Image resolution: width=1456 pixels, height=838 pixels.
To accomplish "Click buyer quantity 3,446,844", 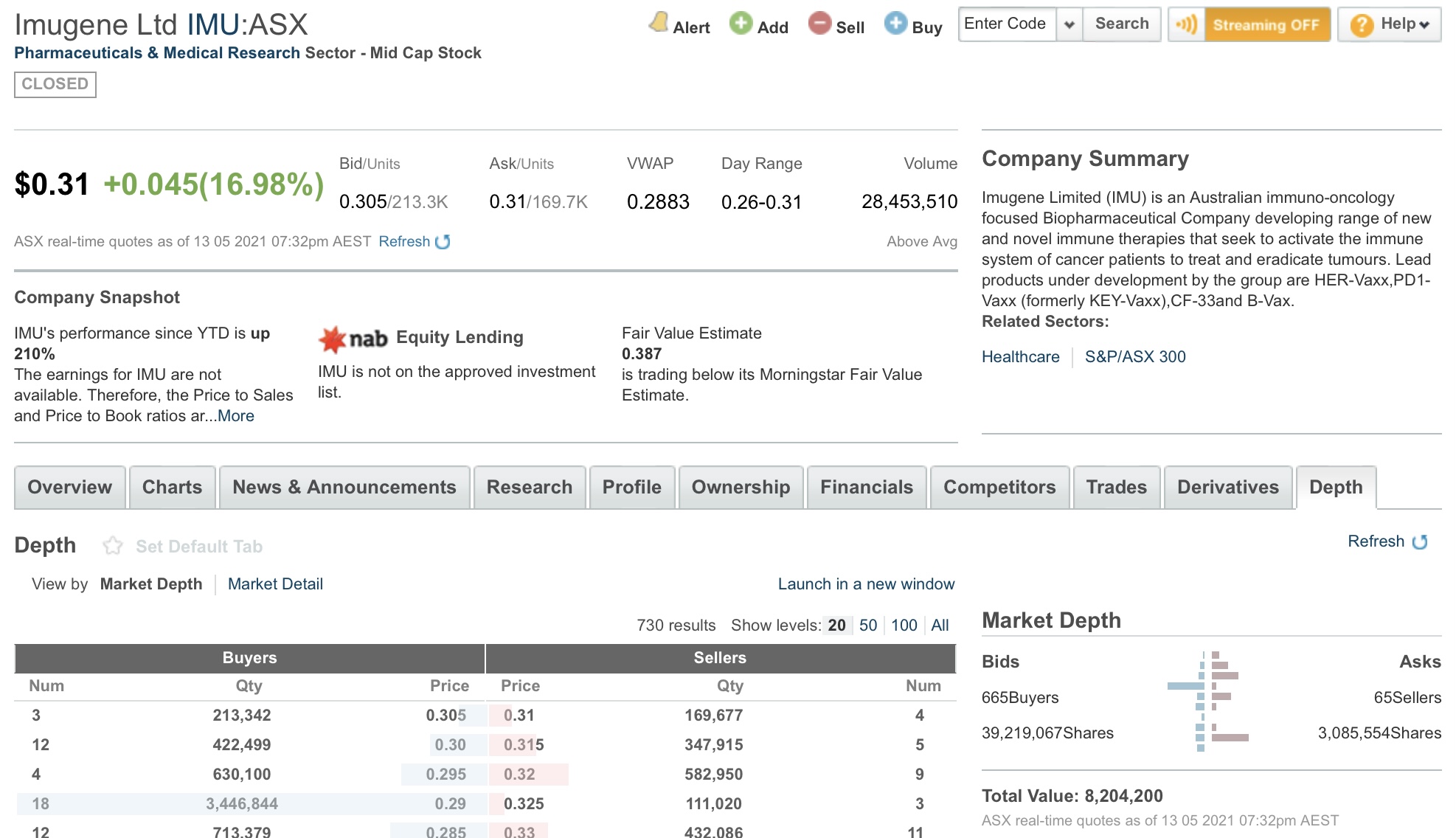I will tap(242, 804).
